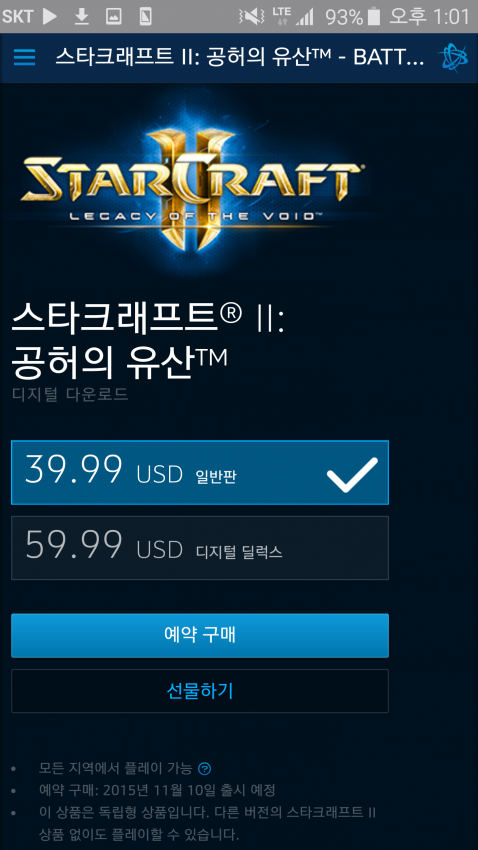This screenshot has height=850, width=478.
Task: Tap the clock showing 오후 1:01
Action: pyautogui.click(x=430, y=17)
